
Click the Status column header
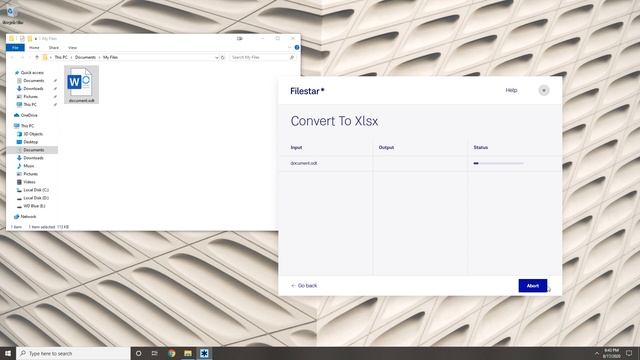pos(480,147)
